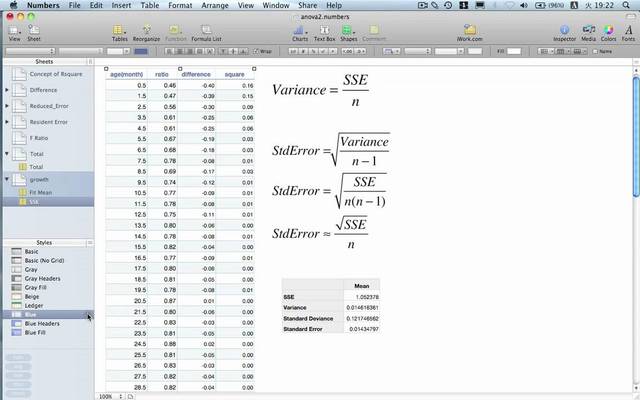Image resolution: width=640 pixels, height=400 pixels.
Task: Open the Shapes toolbar menu
Action: coord(349,33)
